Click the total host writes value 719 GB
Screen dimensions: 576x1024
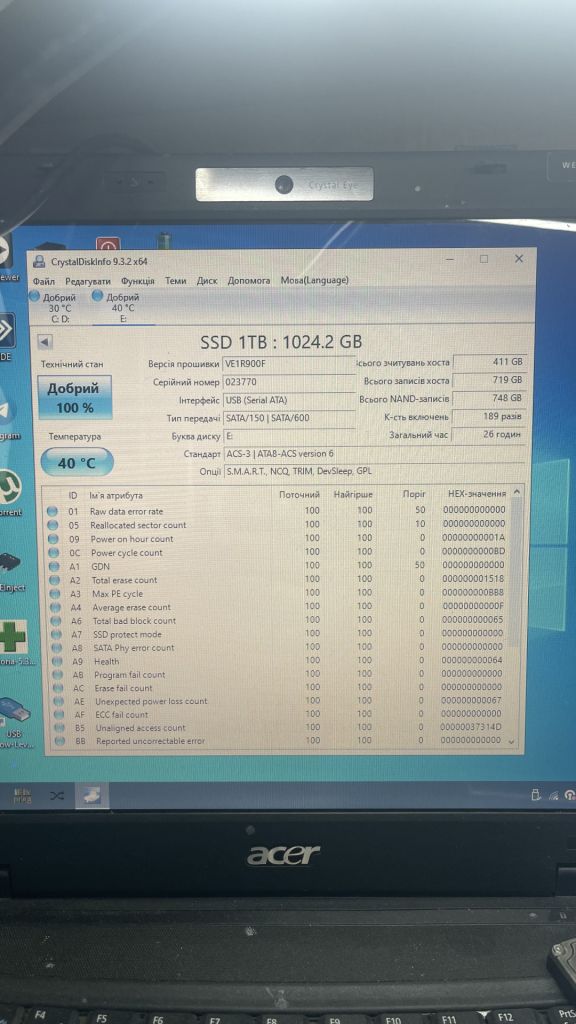coord(489,380)
